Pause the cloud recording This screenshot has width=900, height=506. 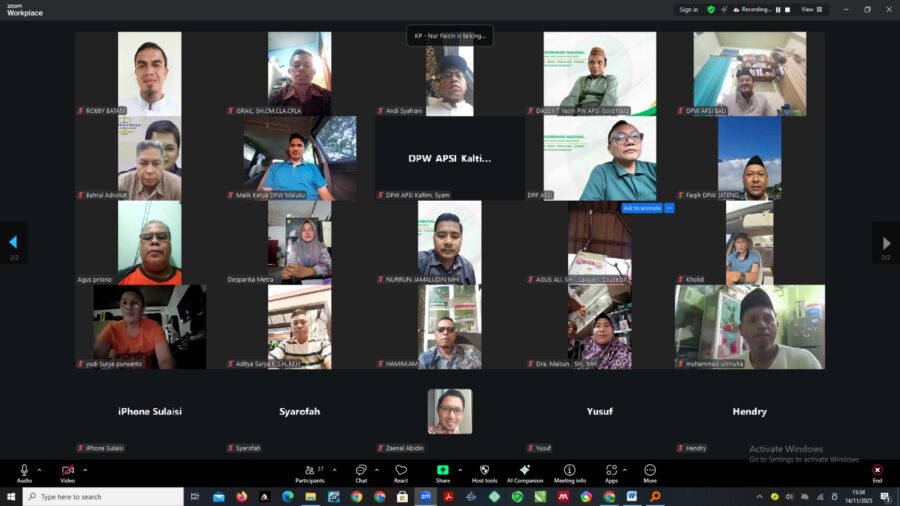pos(777,9)
